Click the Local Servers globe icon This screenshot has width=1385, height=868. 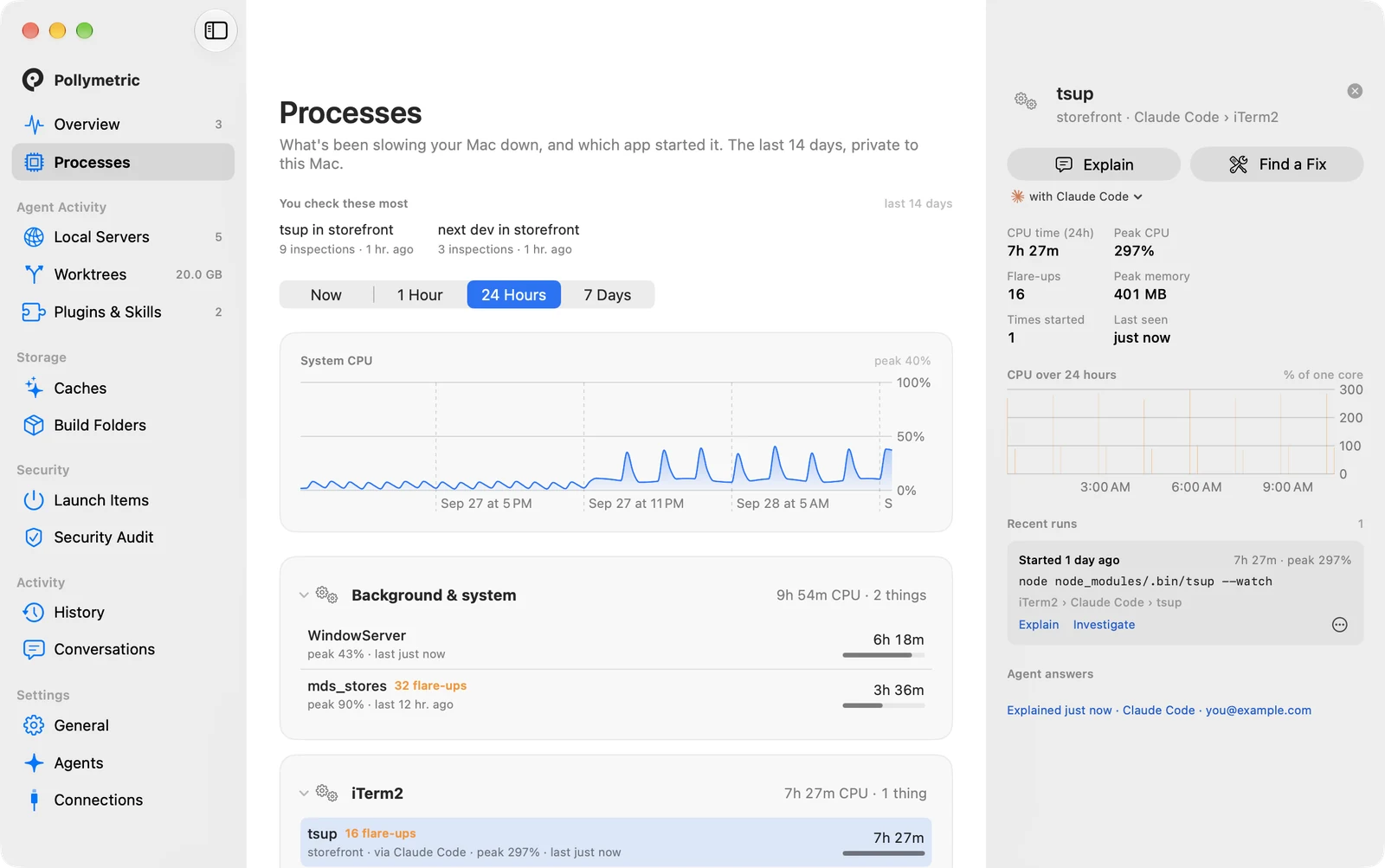[34, 237]
